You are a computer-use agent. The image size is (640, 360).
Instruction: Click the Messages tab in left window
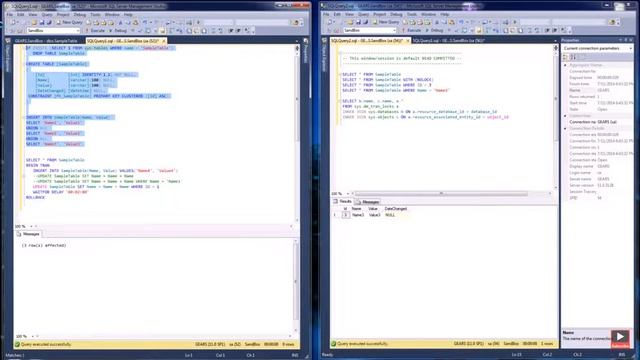[x=28, y=234]
